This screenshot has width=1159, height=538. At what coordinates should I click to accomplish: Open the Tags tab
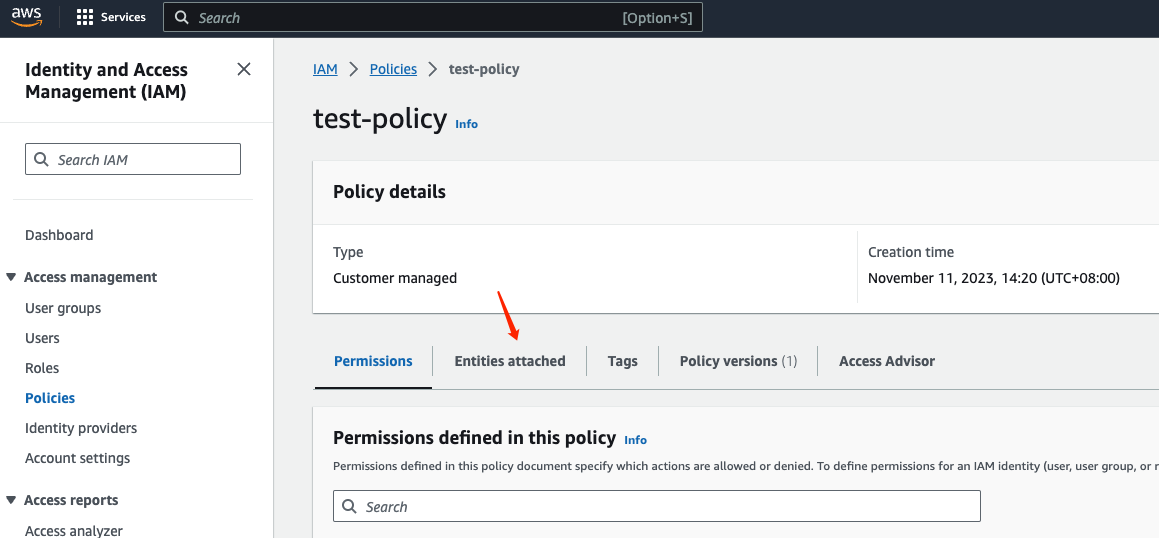[622, 361]
